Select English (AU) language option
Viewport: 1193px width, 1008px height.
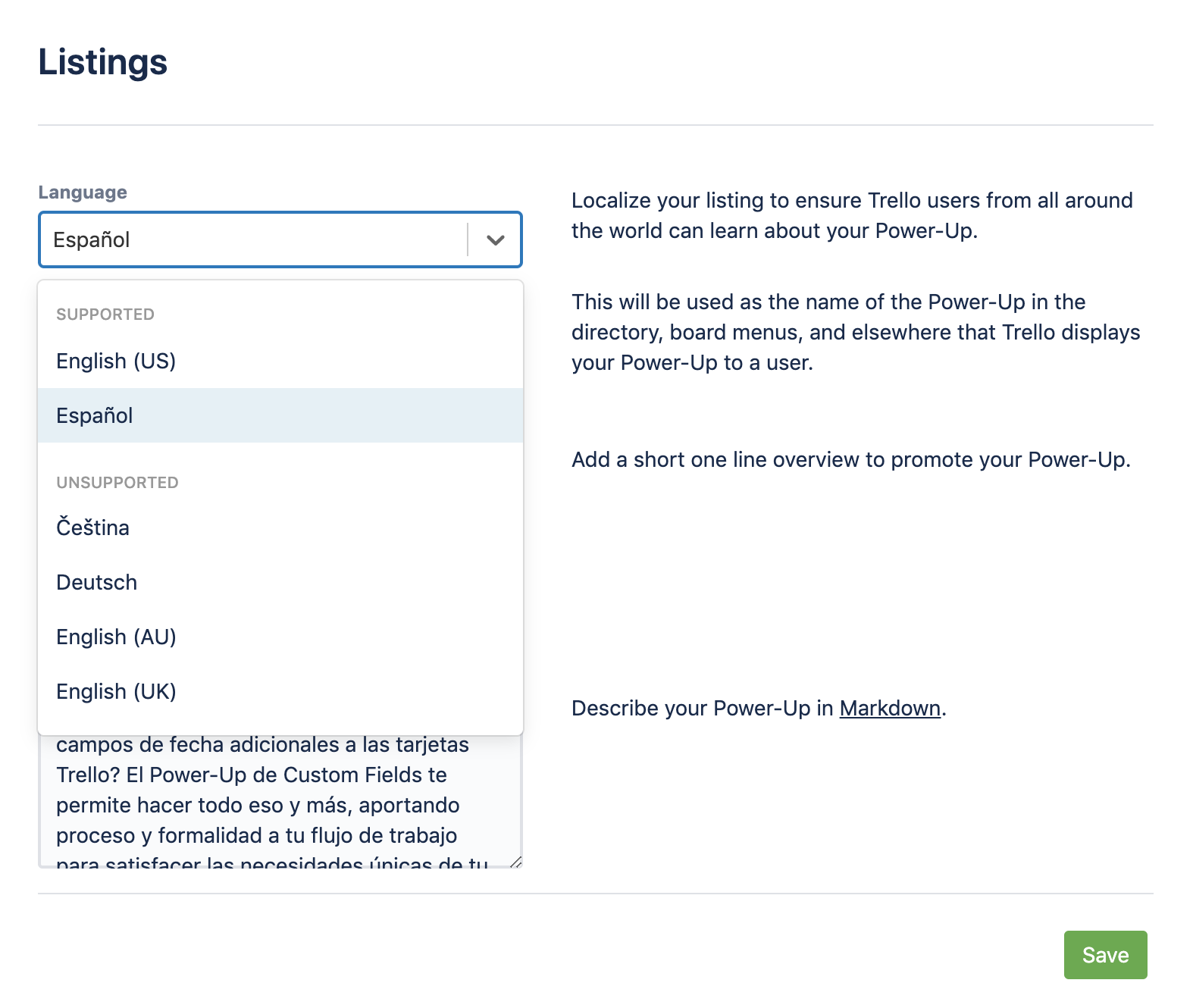point(280,637)
